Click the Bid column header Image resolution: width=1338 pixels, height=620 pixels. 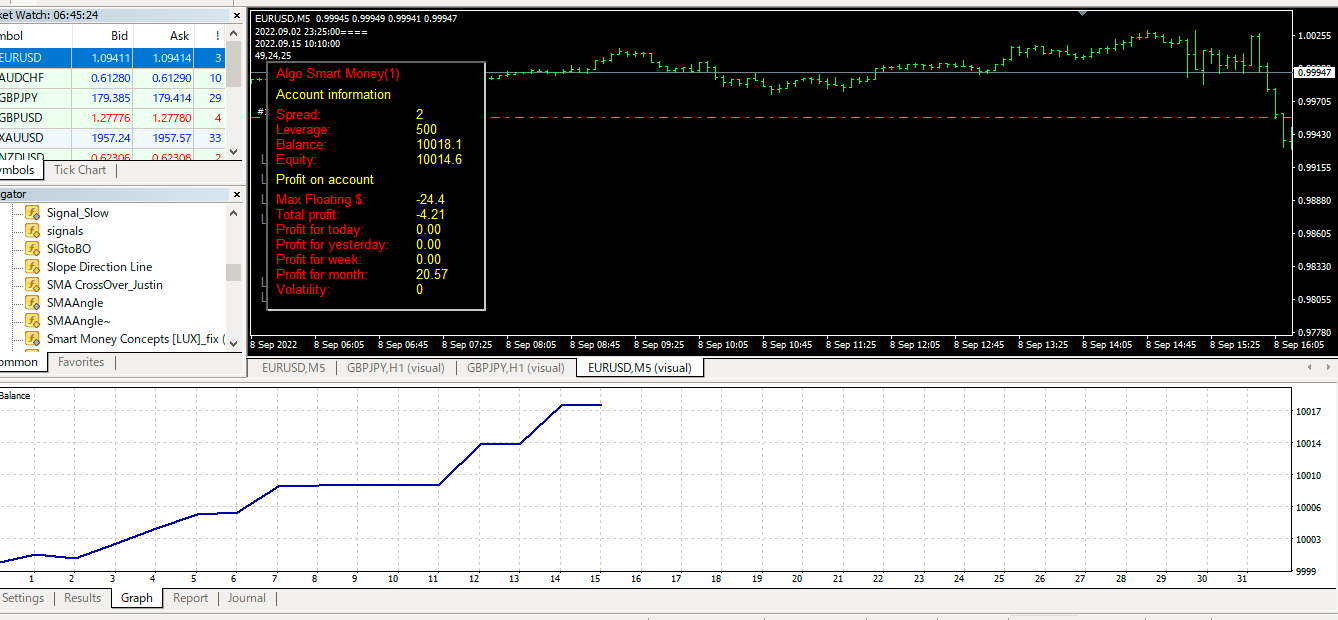click(119, 36)
